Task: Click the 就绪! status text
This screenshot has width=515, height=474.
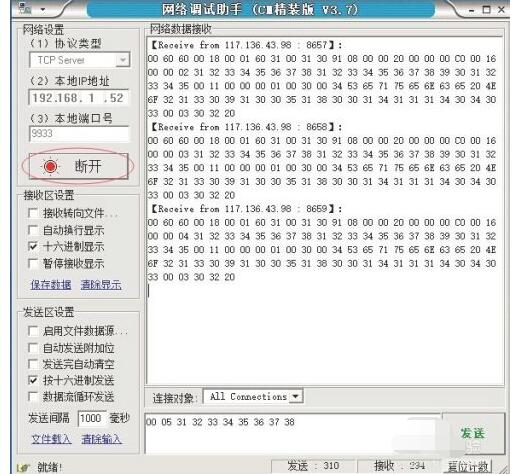Action: 49,467
